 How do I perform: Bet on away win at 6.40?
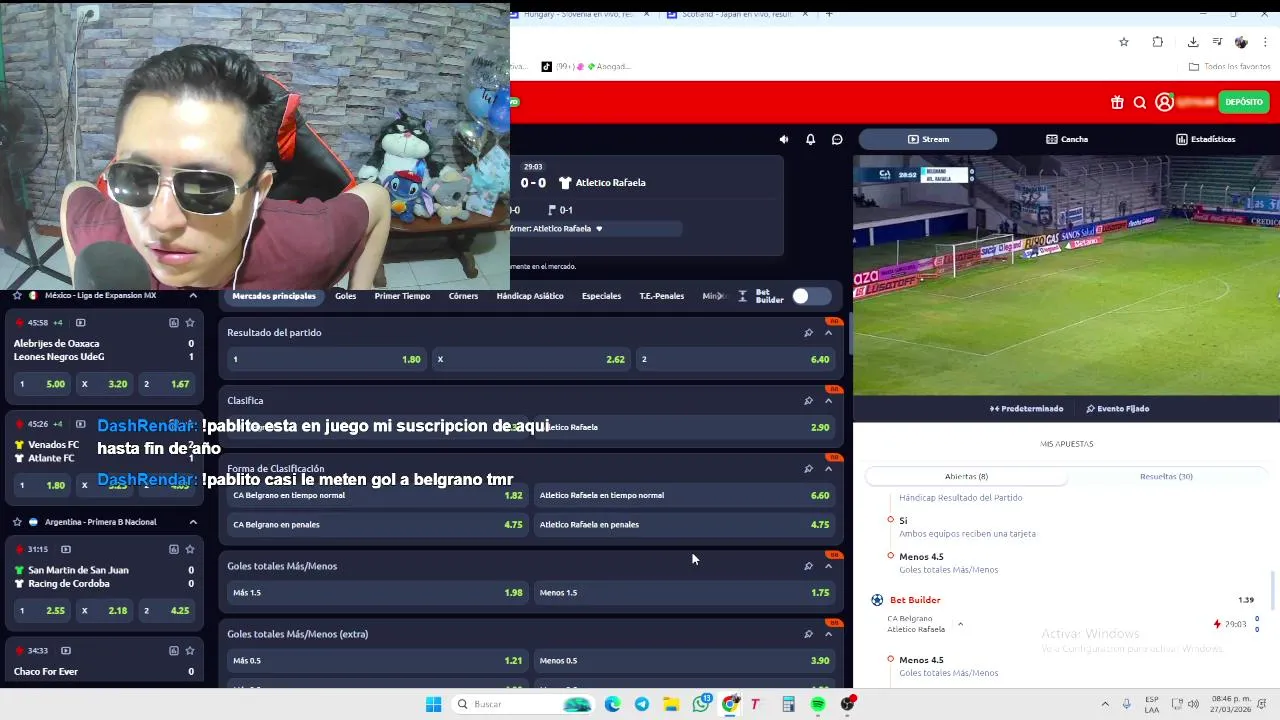click(x=735, y=359)
